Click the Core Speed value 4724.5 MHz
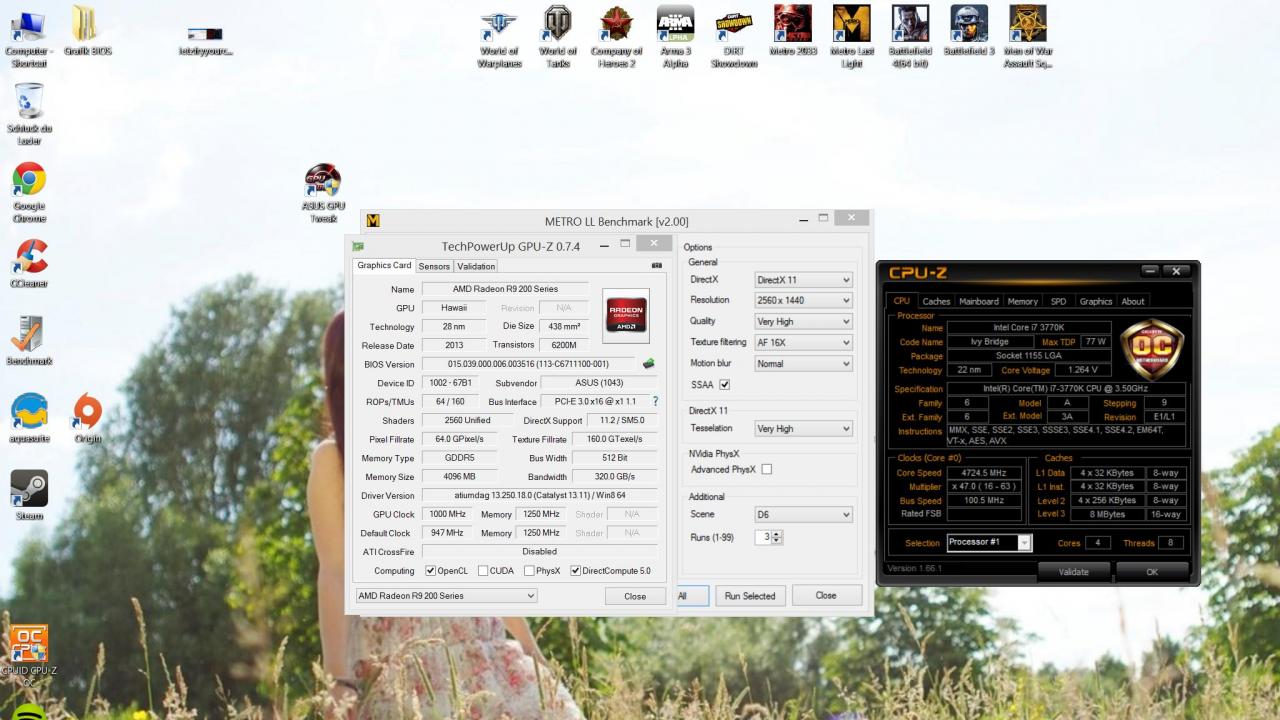The image size is (1280, 720). click(x=985, y=473)
